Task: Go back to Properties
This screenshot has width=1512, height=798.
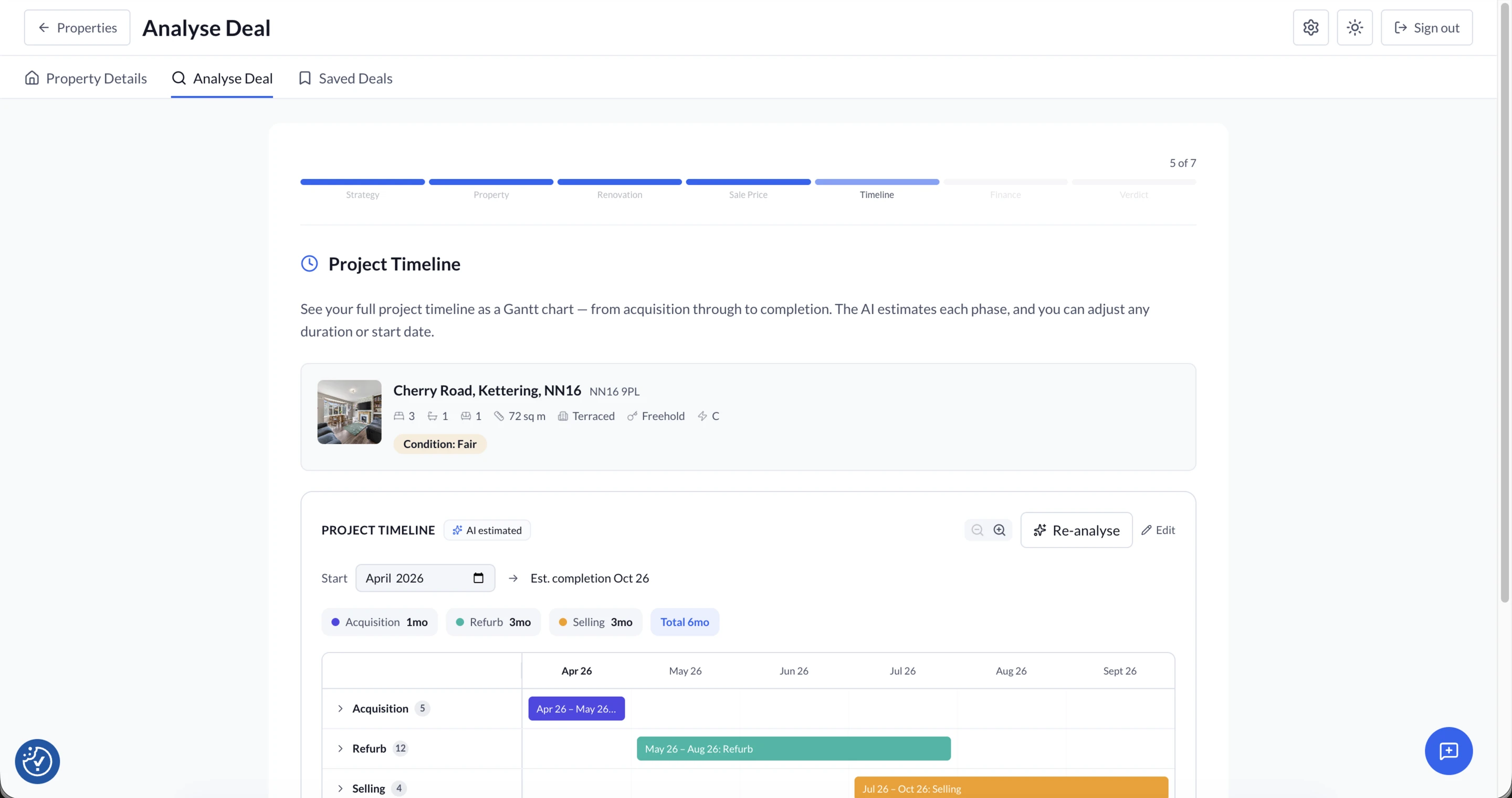Action: (77, 28)
